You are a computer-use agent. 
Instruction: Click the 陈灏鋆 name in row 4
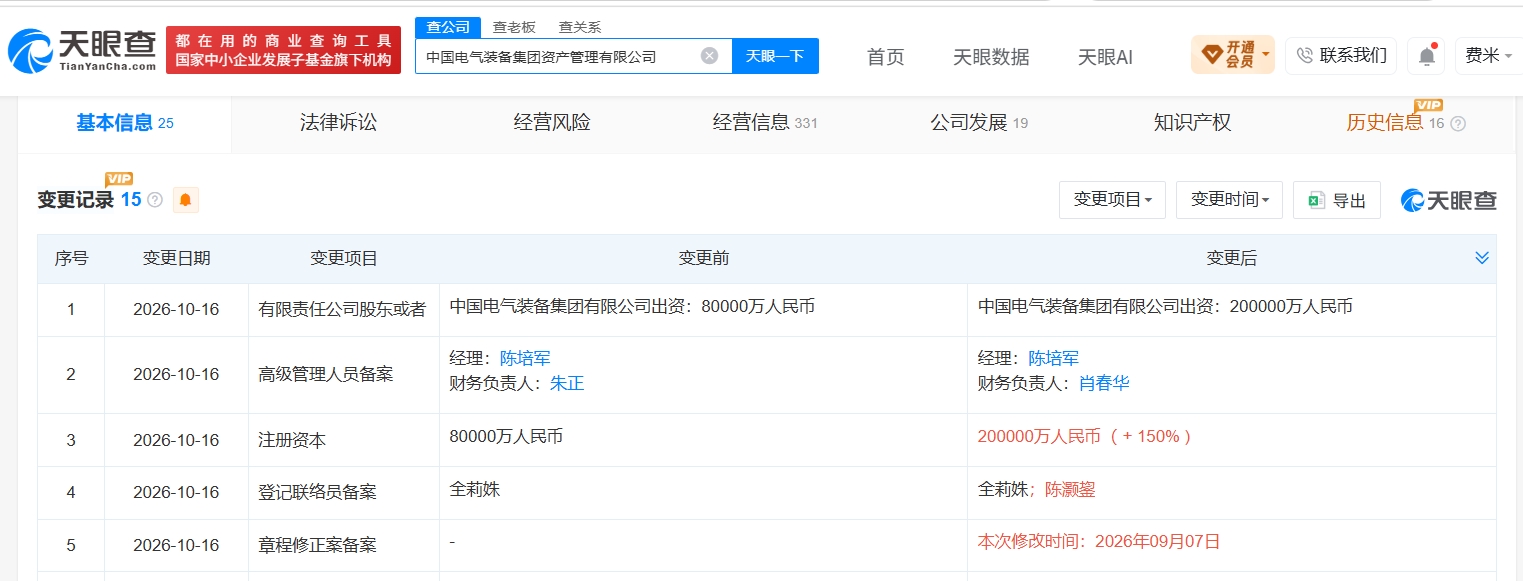click(x=1071, y=489)
